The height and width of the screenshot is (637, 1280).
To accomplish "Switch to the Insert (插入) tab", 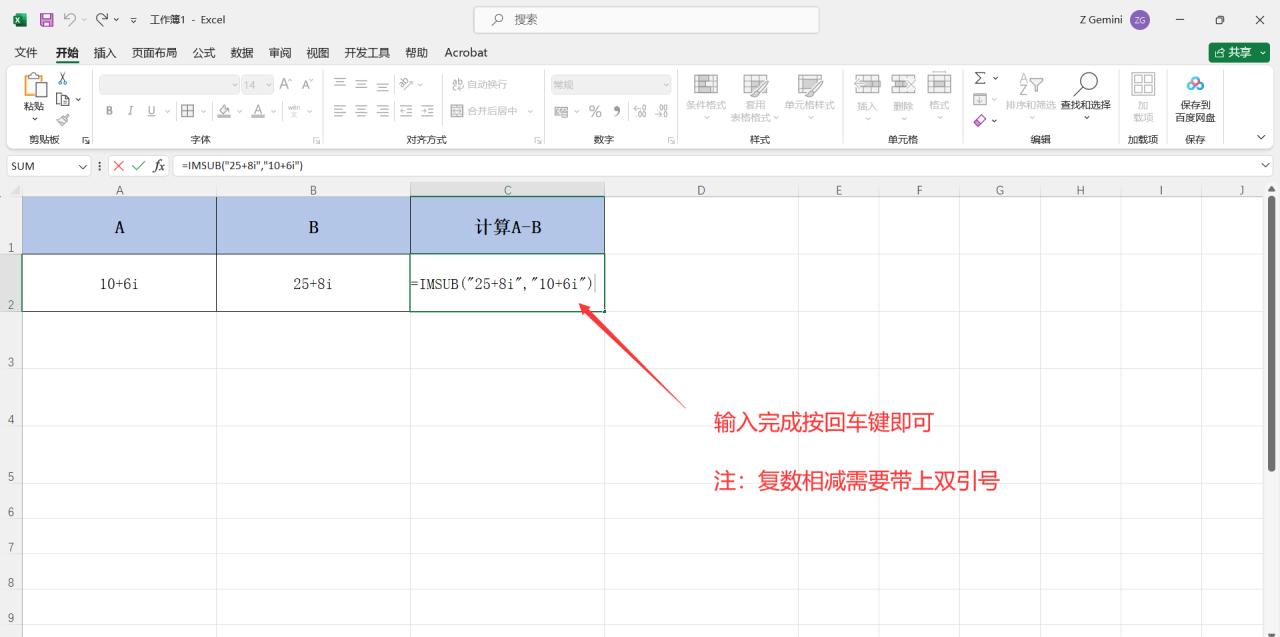I will (105, 52).
